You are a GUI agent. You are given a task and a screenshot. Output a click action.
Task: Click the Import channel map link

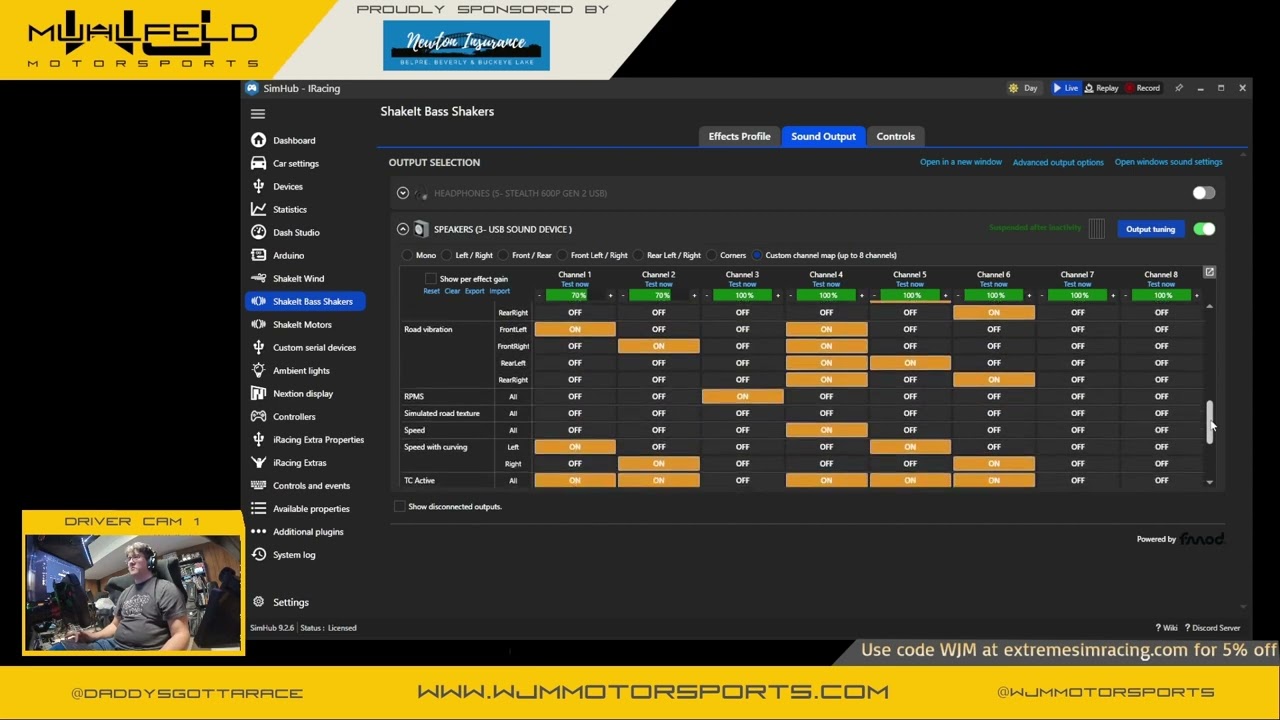click(x=499, y=291)
